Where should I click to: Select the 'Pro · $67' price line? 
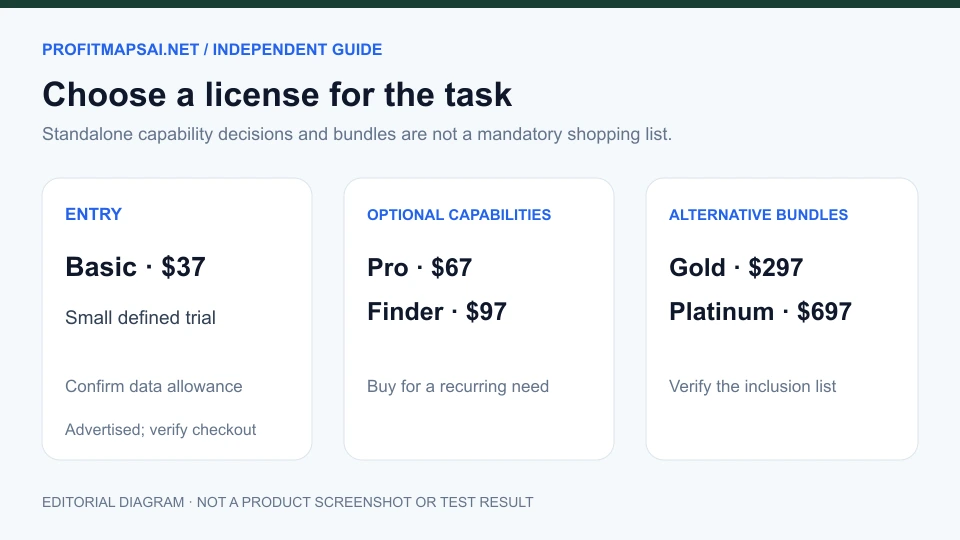pos(419,268)
